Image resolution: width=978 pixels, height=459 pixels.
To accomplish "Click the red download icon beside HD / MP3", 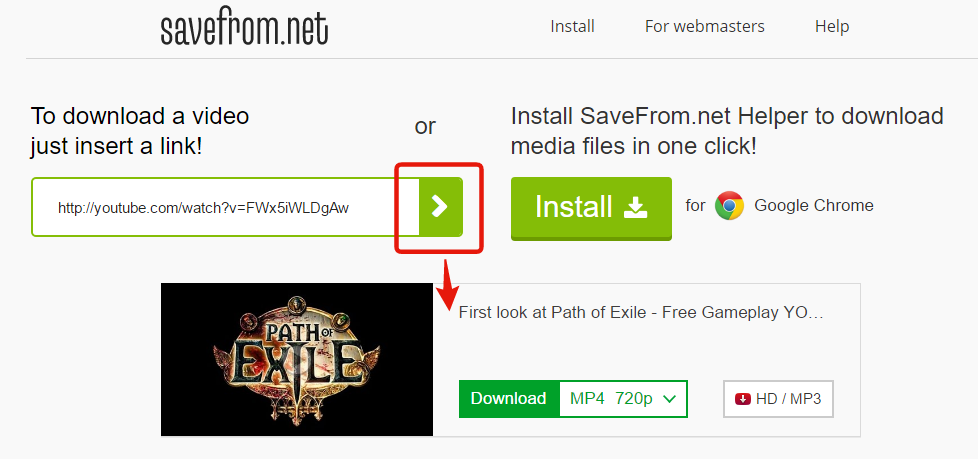I will [x=743, y=399].
